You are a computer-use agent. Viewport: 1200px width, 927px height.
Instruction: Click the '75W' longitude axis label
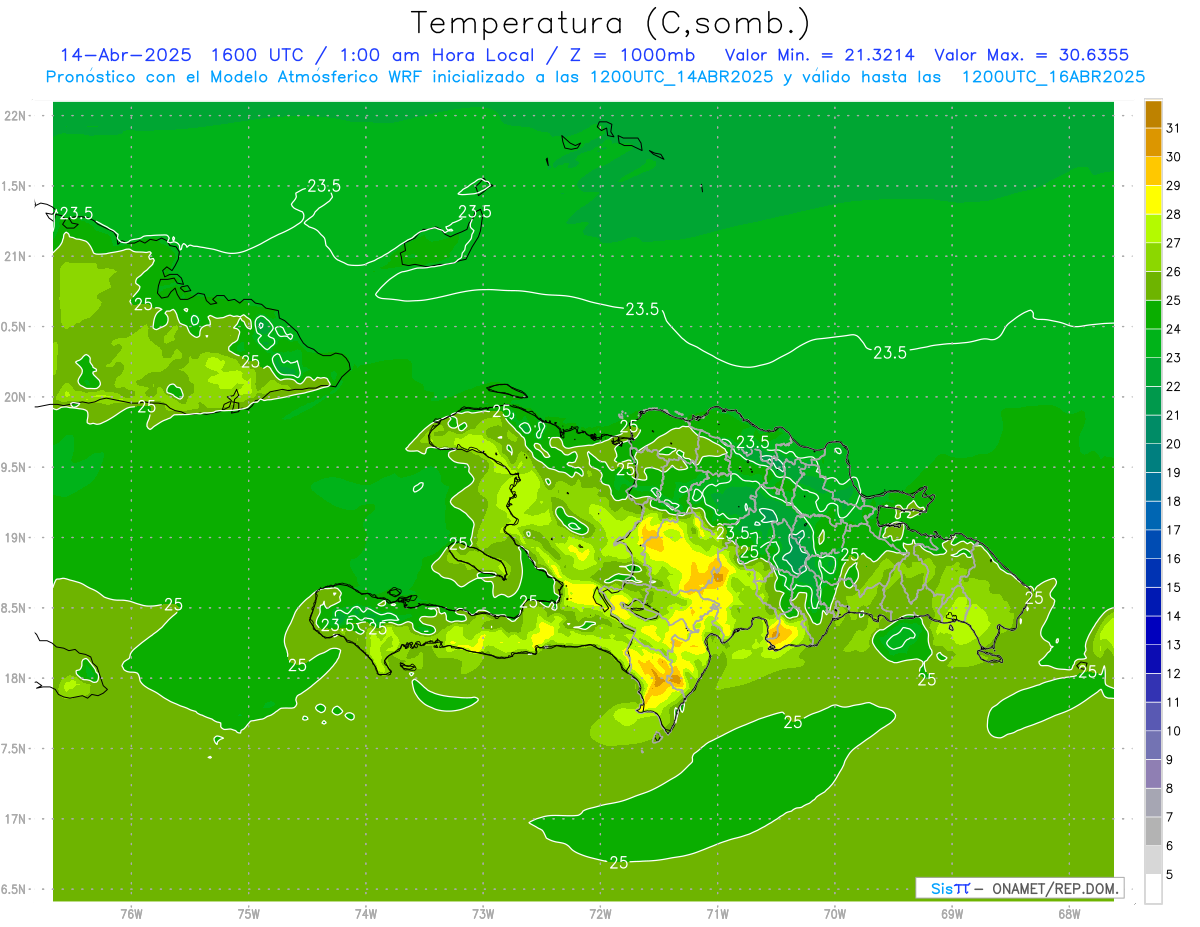[249, 914]
